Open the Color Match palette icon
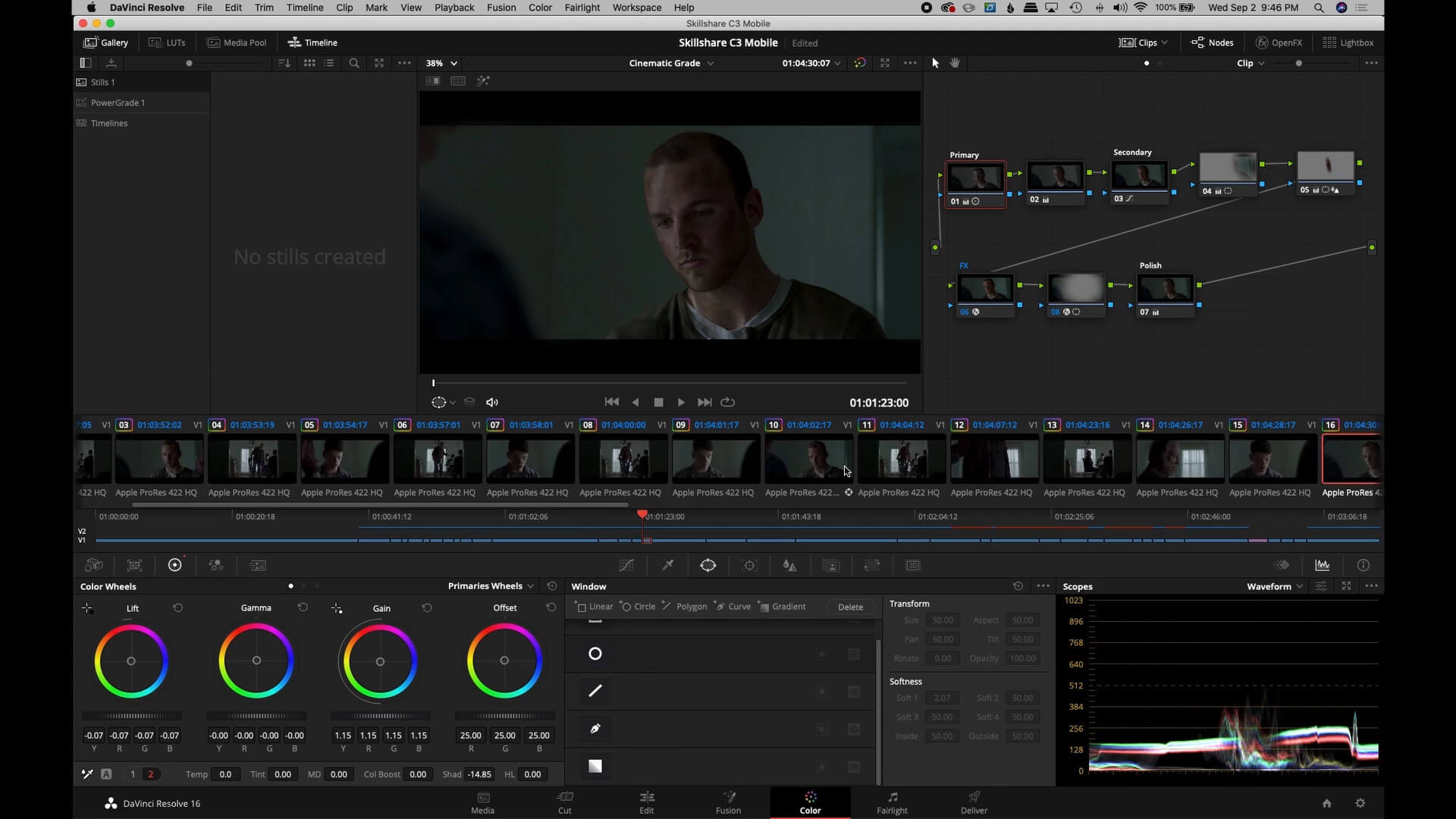This screenshot has width=1456, height=819. [x=134, y=565]
